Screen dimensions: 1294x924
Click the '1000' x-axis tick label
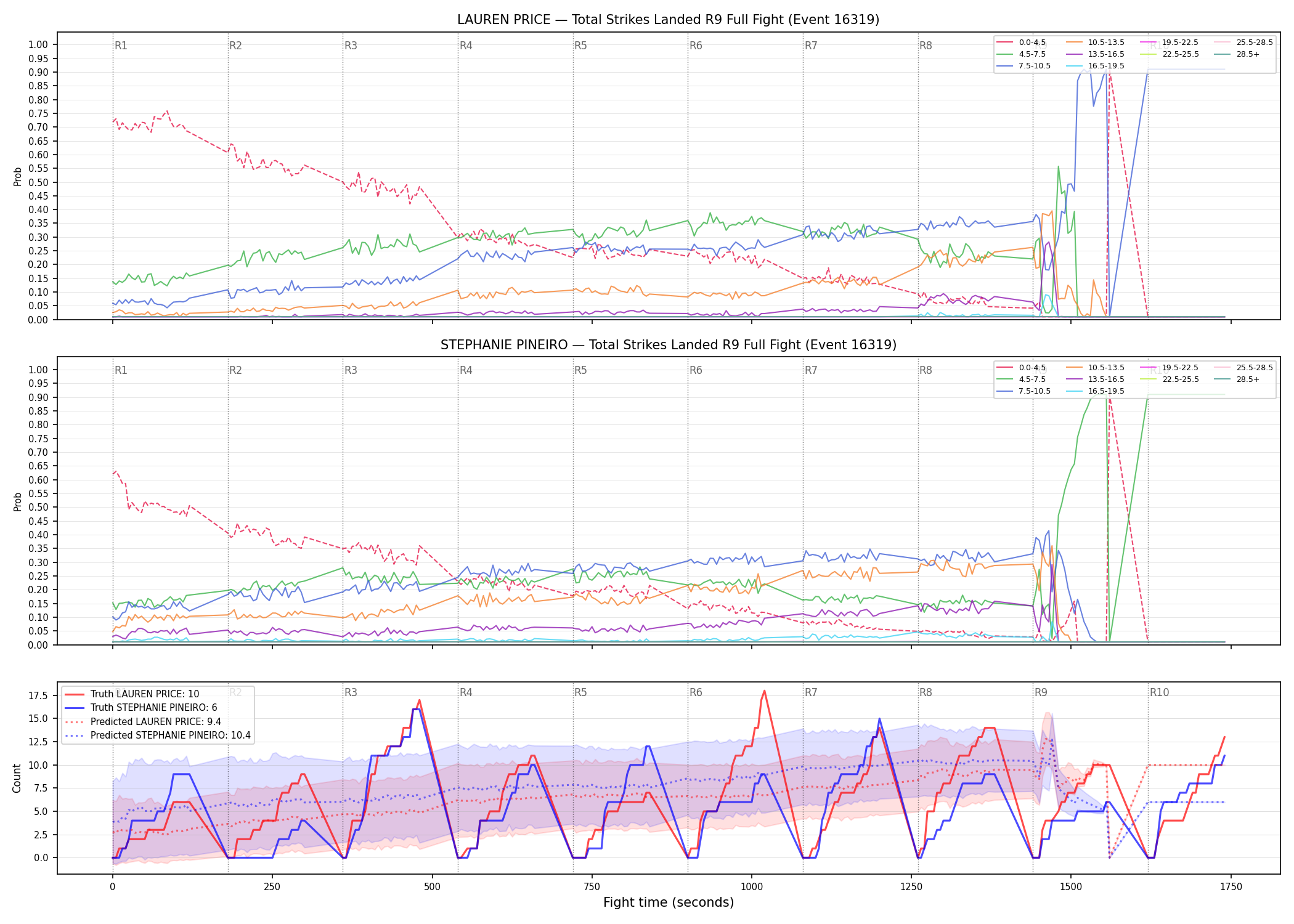[x=751, y=887]
